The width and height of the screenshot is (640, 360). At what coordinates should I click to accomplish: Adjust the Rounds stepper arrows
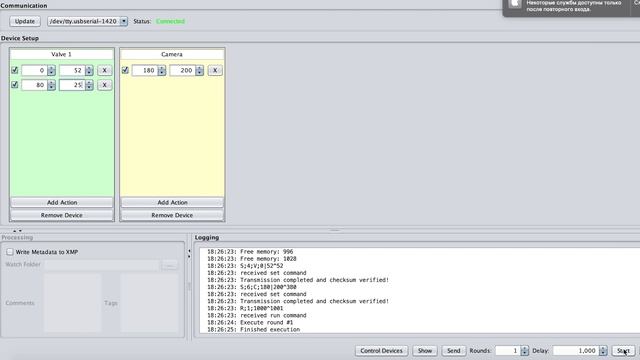pos(524,351)
